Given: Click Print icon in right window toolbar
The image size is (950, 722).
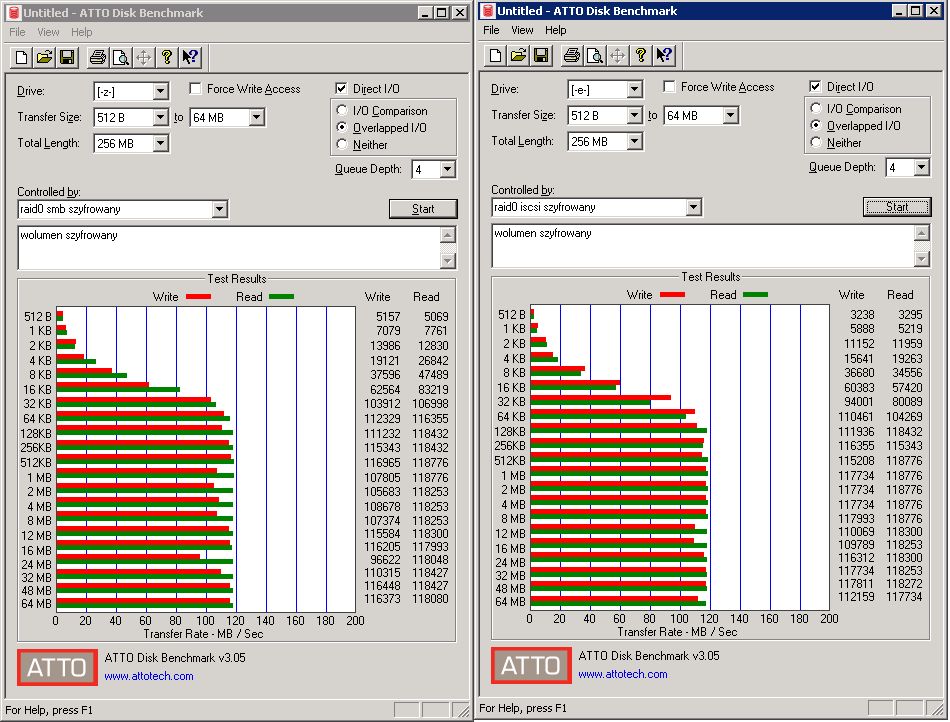Looking at the screenshot, I should 571,55.
